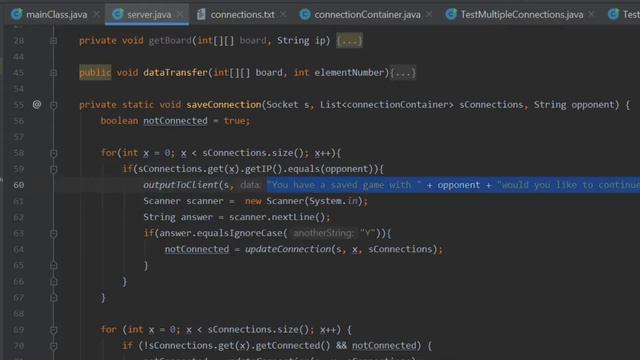The width and height of the screenshot is (640, 360).
Task: Click the {...} placeholder after getBoard
Action: click(x=349, y=40)
